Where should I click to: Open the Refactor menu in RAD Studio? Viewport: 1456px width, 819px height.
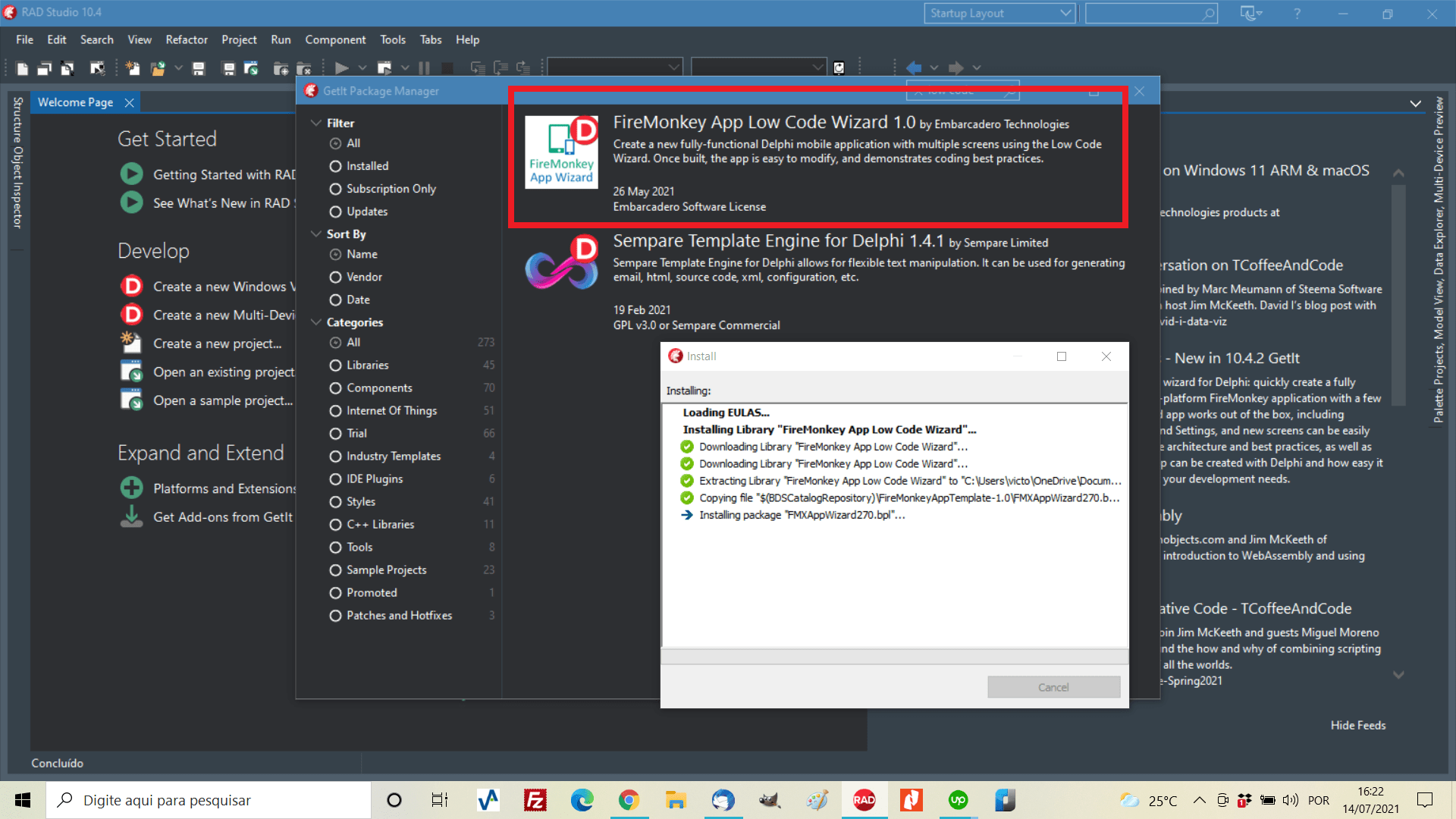pos(185,40)
